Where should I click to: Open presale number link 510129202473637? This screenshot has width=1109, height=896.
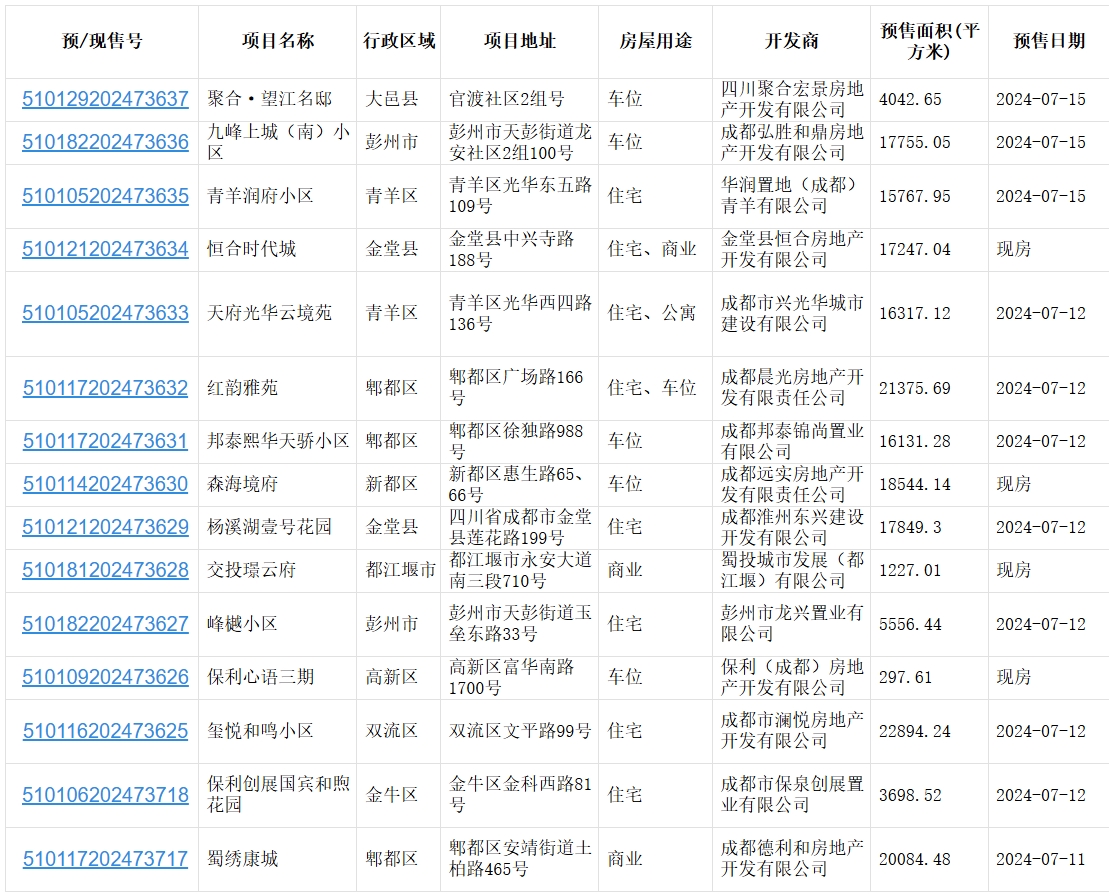click(x=105, y=99)
